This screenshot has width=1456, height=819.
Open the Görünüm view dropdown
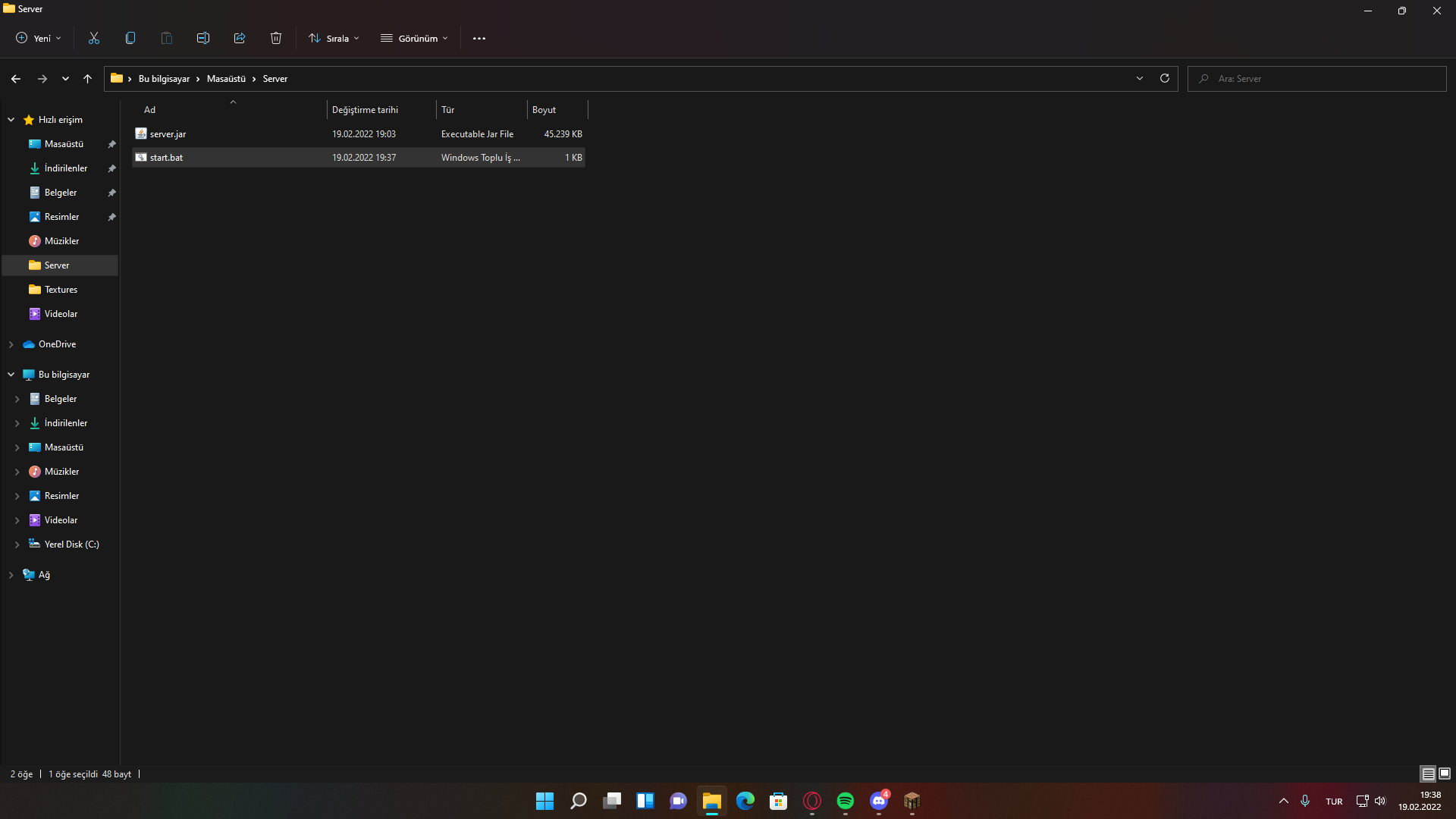point(414,38)
